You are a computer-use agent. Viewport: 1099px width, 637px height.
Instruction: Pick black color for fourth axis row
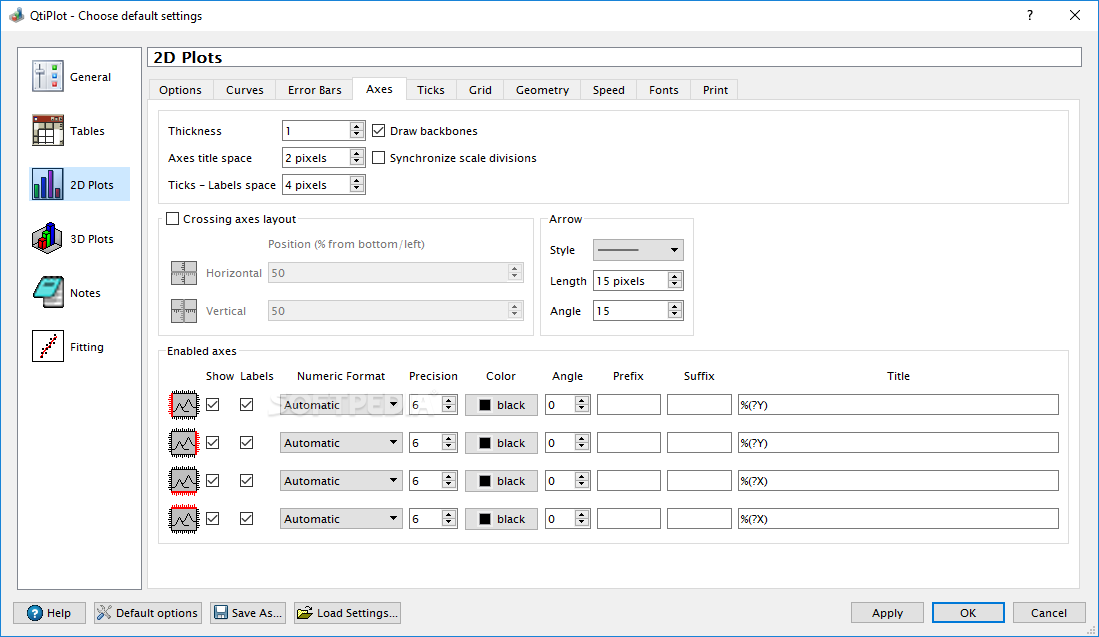(501, 518)
